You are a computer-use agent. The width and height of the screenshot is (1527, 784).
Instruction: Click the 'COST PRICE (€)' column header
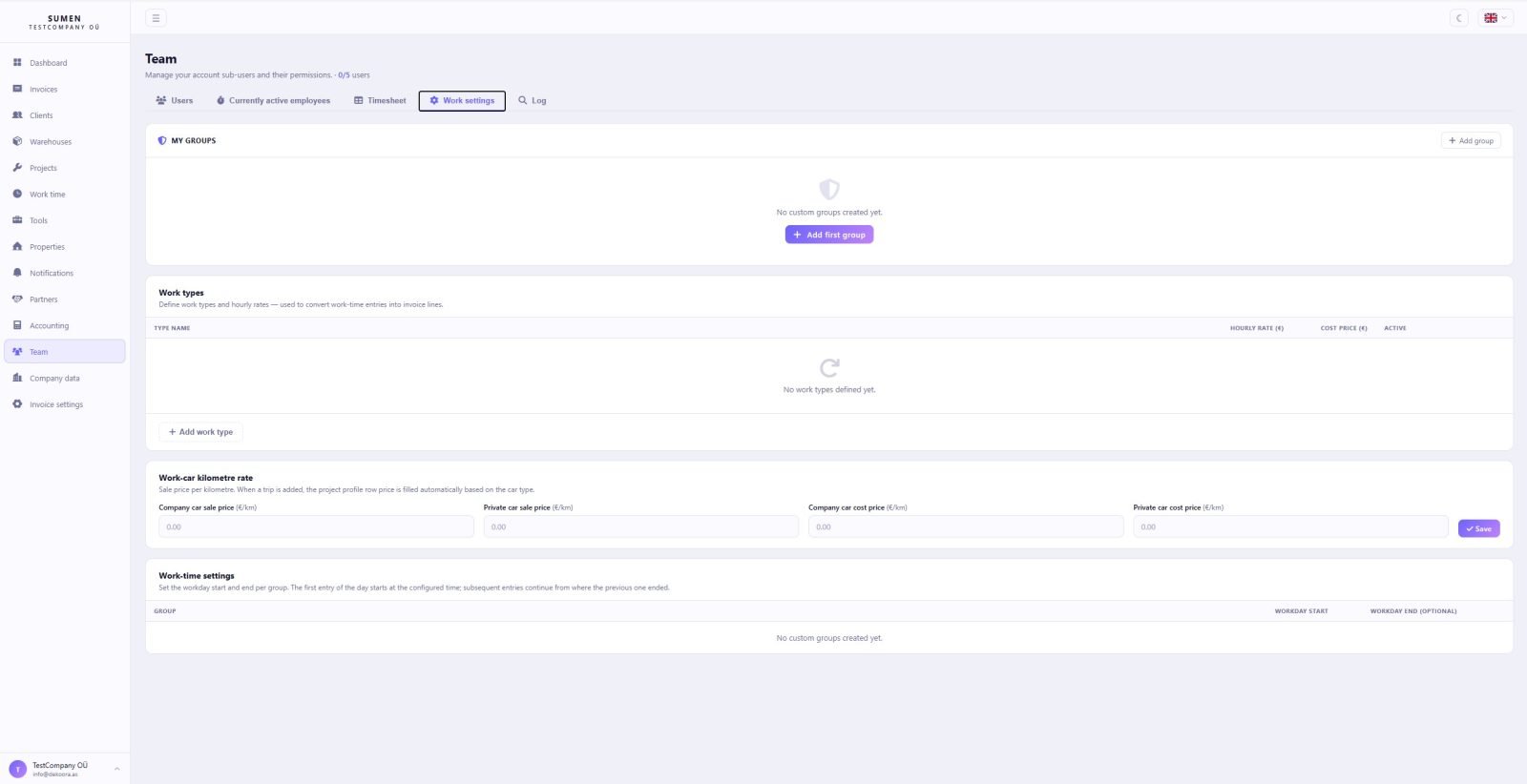(1344, 328)
